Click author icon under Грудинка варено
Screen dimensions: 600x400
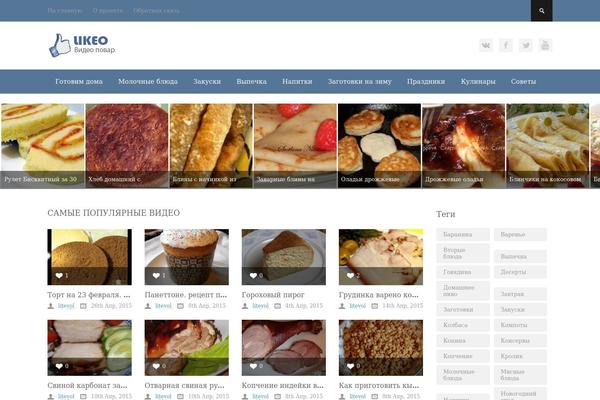pyautogui.click(x=342, y=306)
